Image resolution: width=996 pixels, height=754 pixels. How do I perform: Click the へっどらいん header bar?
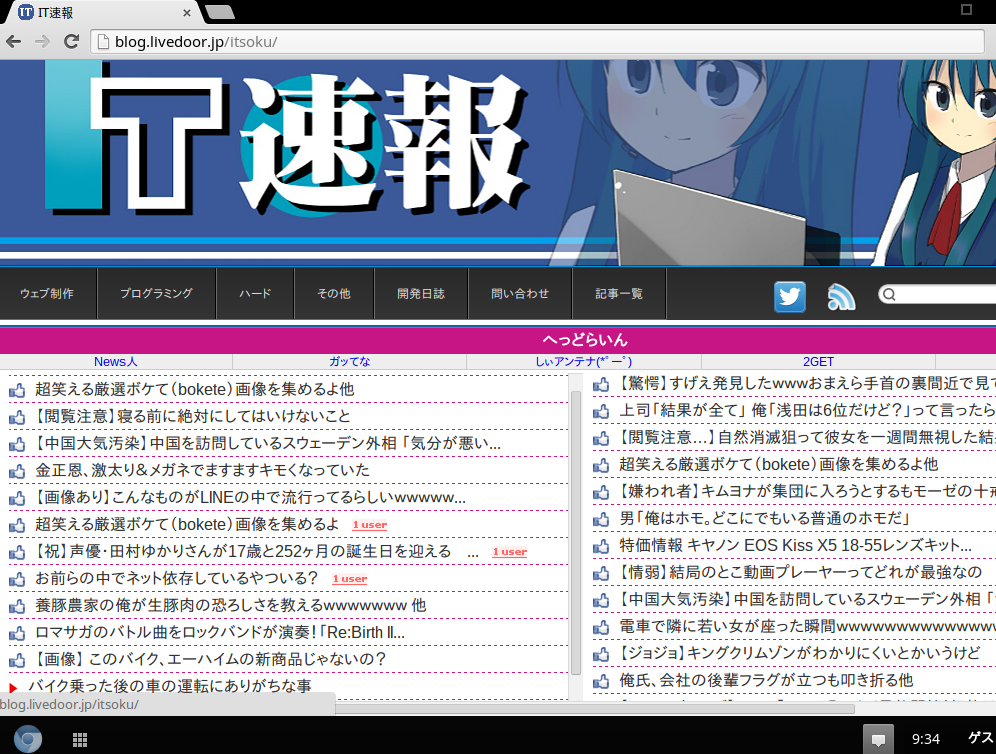tap(498, 340)
